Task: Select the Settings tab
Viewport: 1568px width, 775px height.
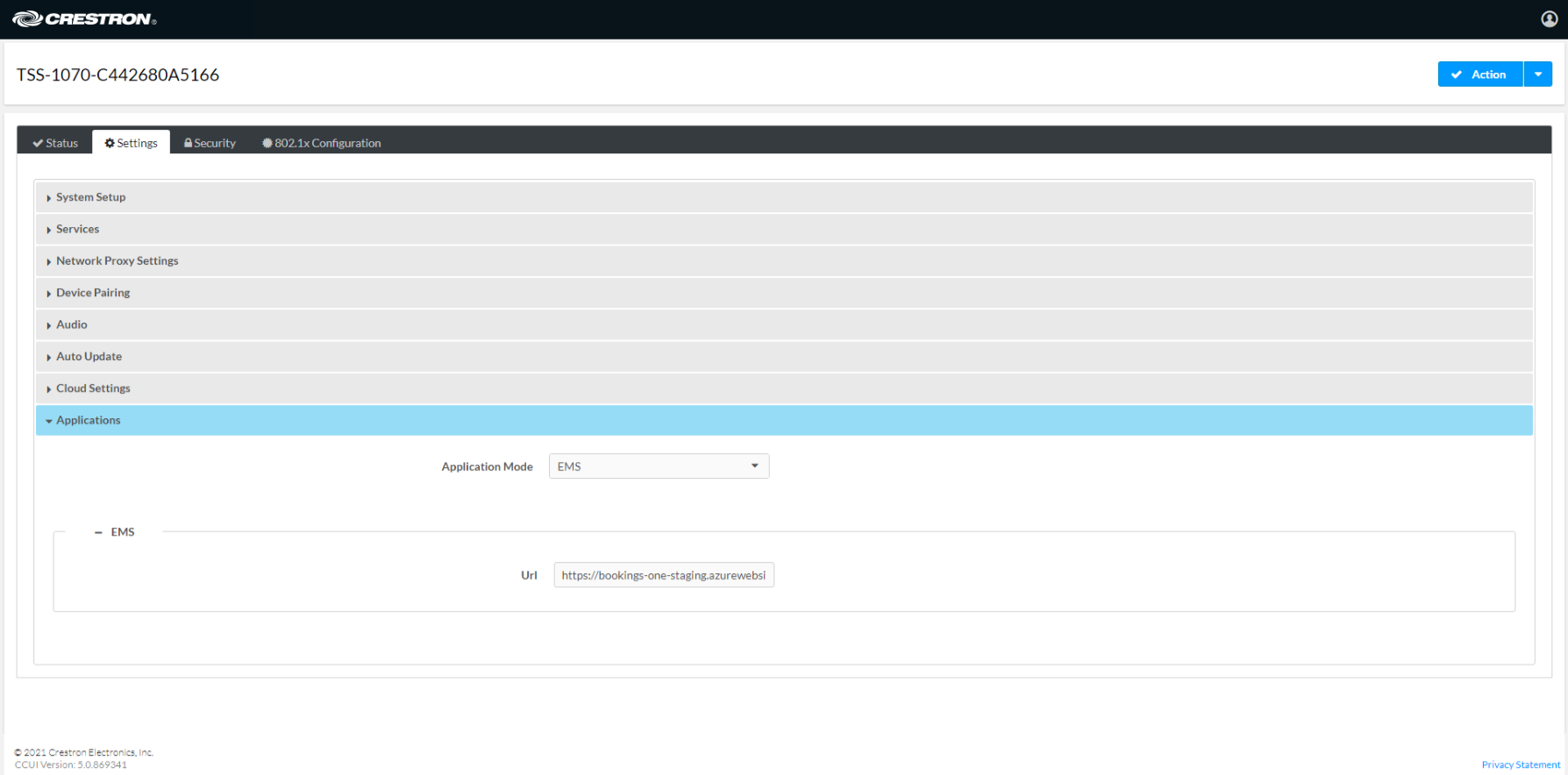Action: tap(132, 143)
